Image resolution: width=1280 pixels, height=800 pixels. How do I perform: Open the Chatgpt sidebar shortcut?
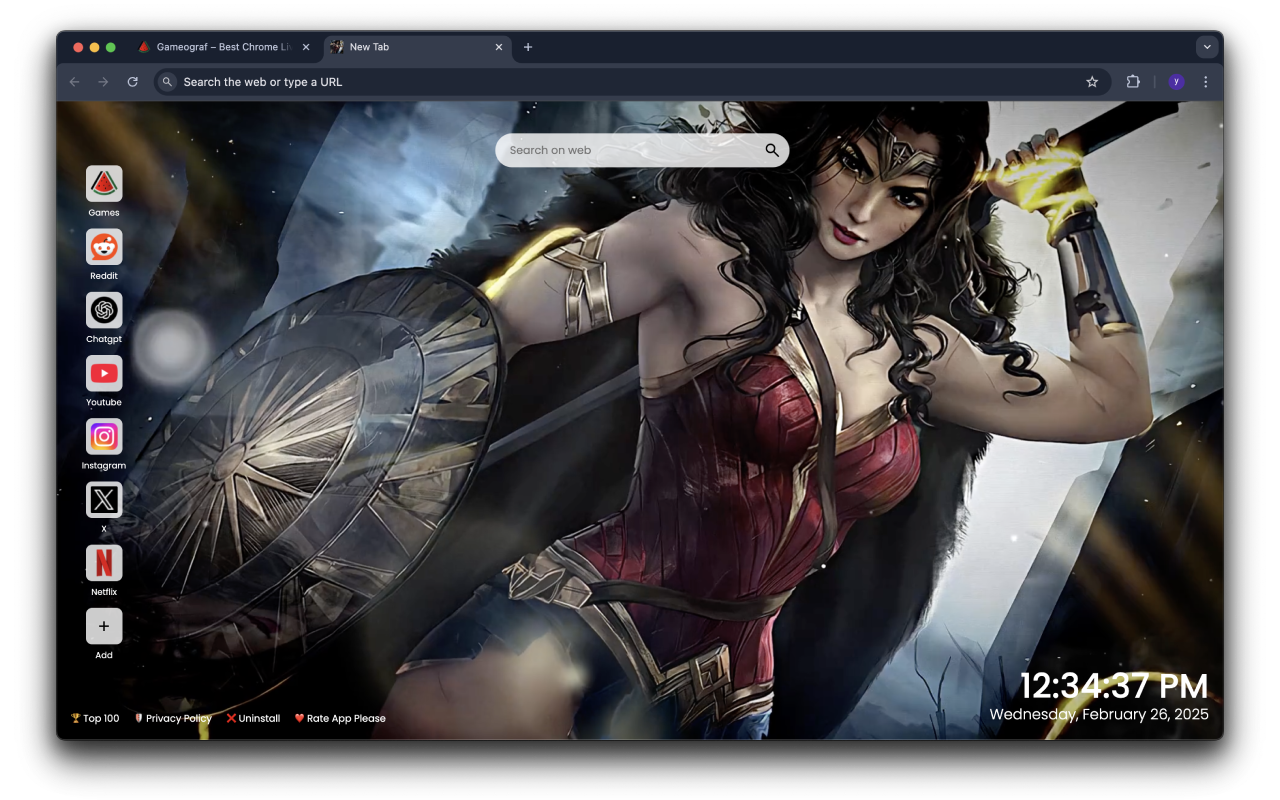coord(104,310)
